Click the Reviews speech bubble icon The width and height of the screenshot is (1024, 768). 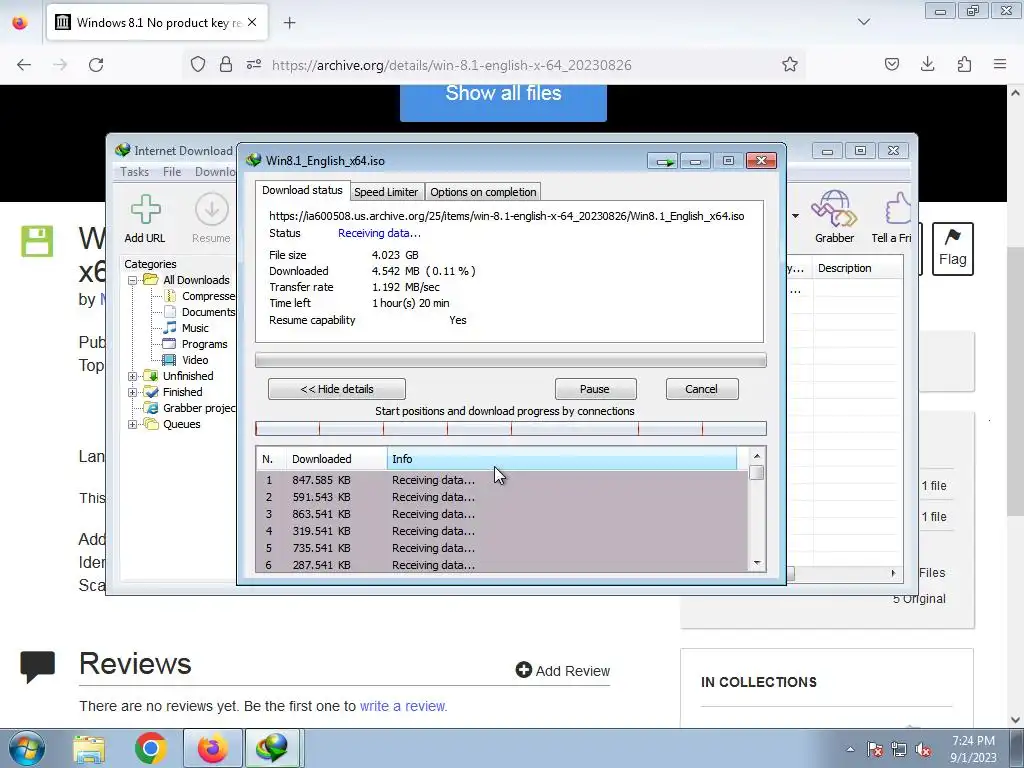[x=37, y=665]
